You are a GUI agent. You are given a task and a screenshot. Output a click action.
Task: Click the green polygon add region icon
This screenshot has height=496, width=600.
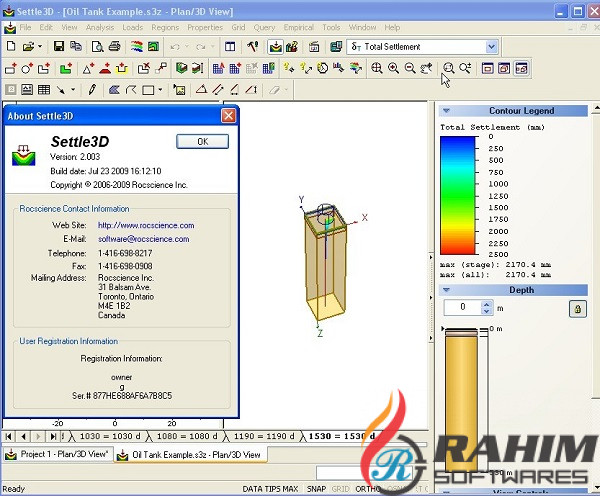click(66, 69)
